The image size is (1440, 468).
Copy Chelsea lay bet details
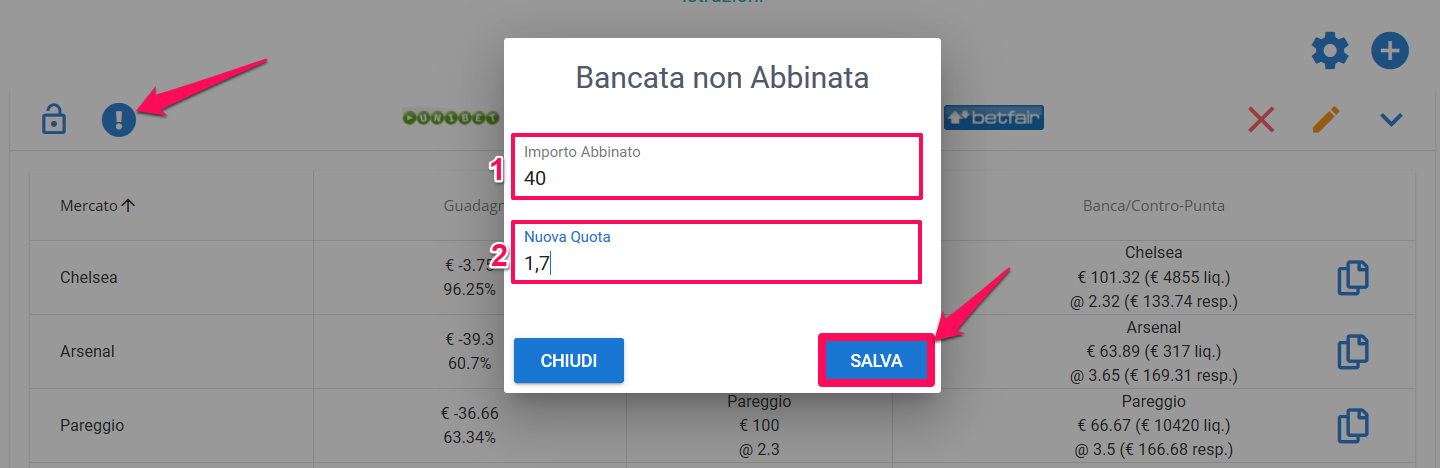coord(1353,278)
